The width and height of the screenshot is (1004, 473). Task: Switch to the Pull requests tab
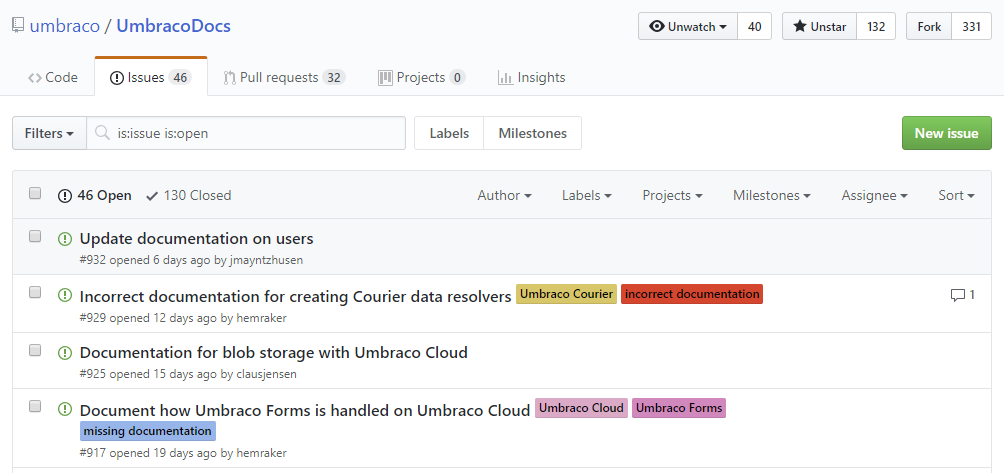[284, 77]
